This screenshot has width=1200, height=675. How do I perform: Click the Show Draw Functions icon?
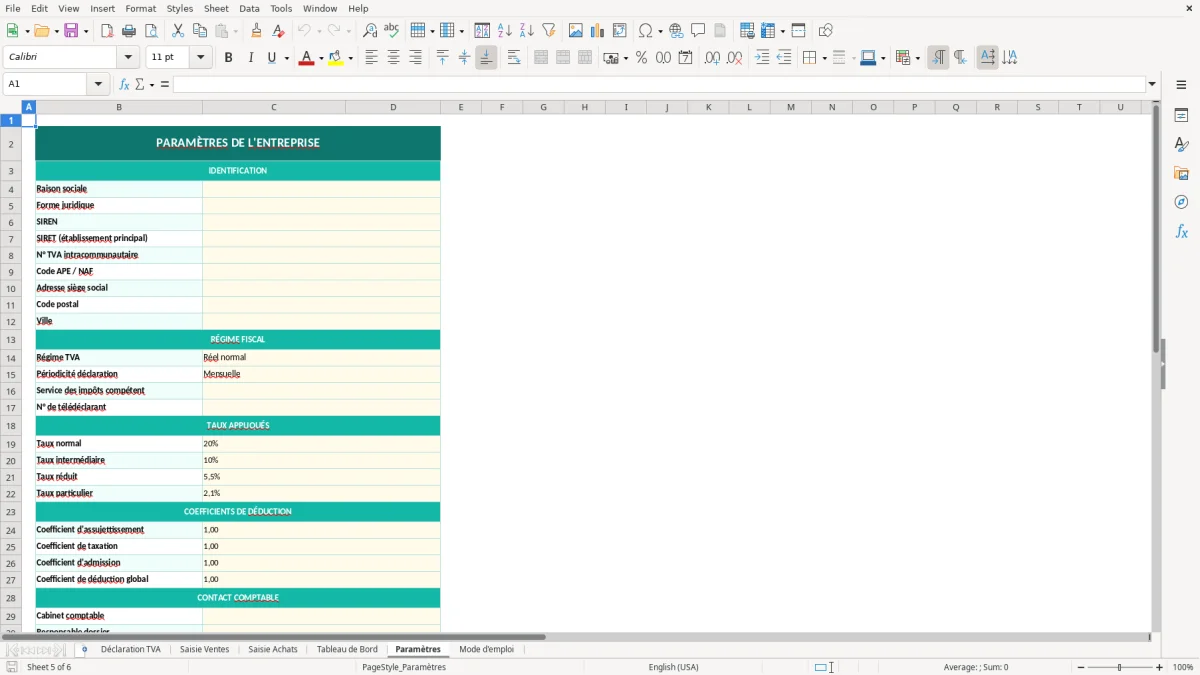point(826,31)
